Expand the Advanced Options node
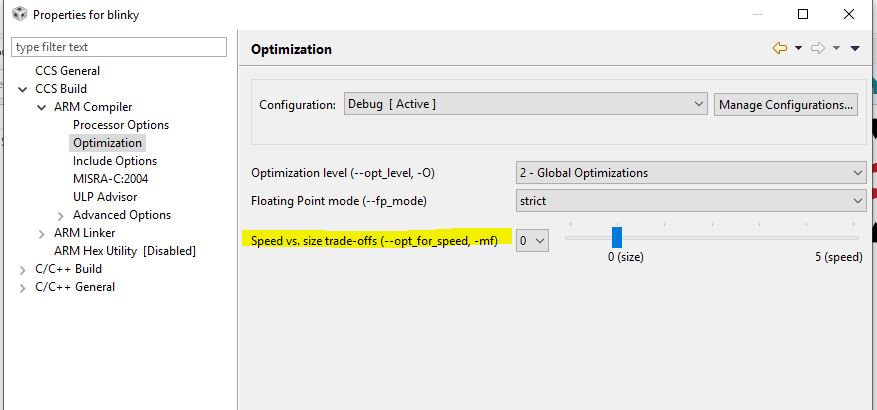The width and height of the screenshot is (877, 410). [61, 215]
